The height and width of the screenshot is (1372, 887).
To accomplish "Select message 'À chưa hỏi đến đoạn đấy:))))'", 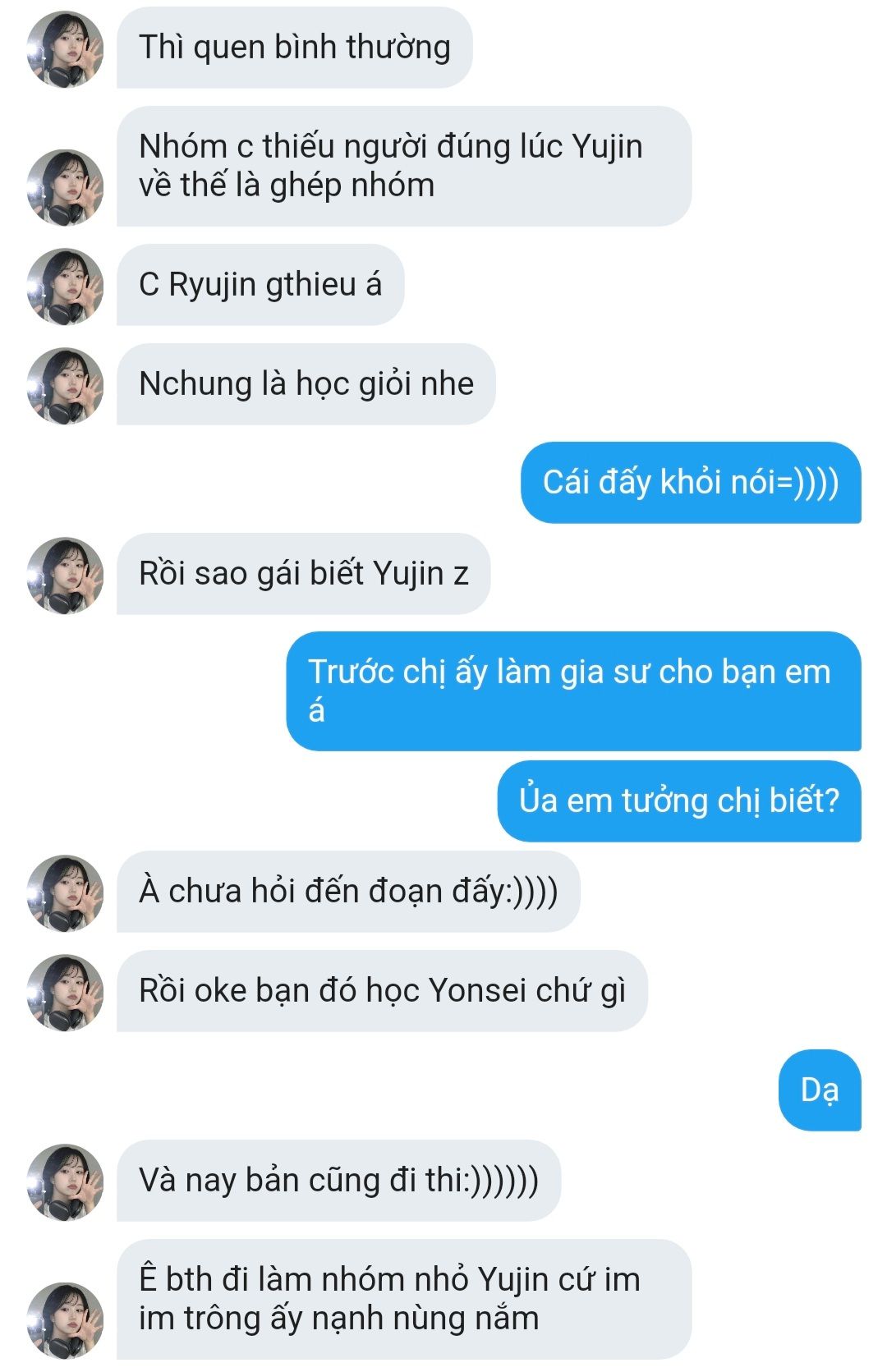I will [348, 892].
